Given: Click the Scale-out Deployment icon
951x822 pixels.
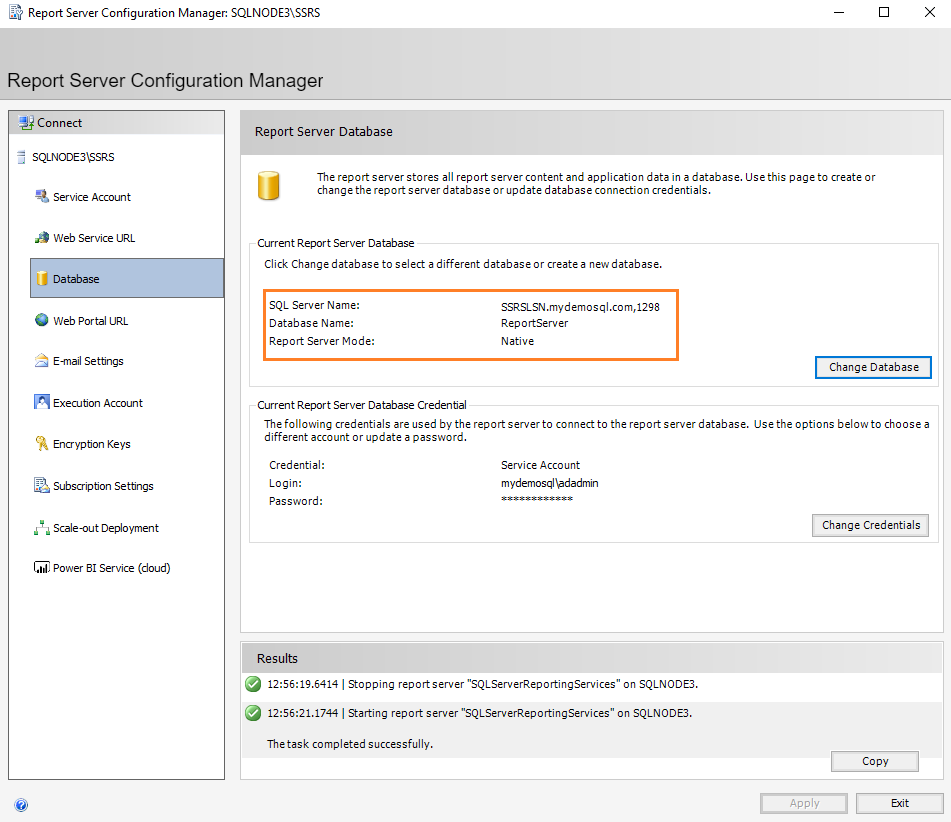Looking at the screenshot, I should pyautogui.click(x=41, y=528).
